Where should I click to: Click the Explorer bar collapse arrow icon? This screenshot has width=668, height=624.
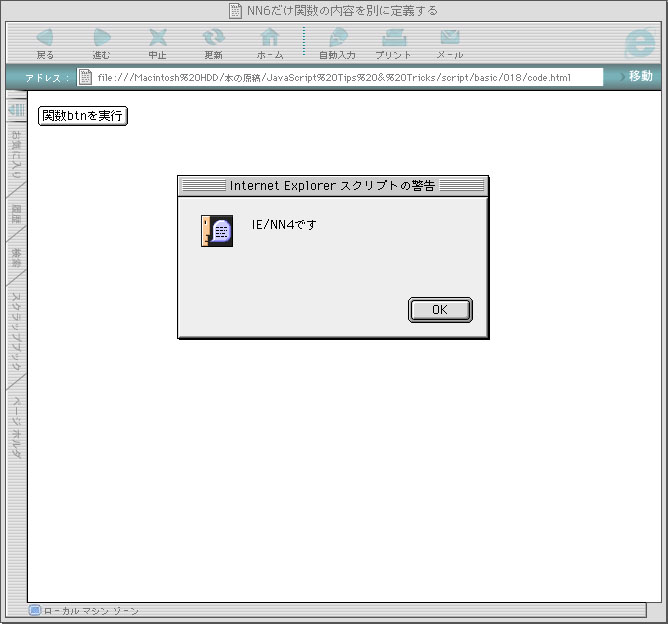click(x=17, y=110)
